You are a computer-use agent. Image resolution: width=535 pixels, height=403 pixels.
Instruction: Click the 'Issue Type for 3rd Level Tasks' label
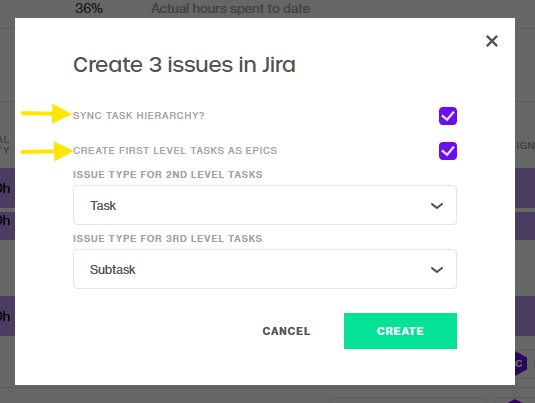(168, 239)
